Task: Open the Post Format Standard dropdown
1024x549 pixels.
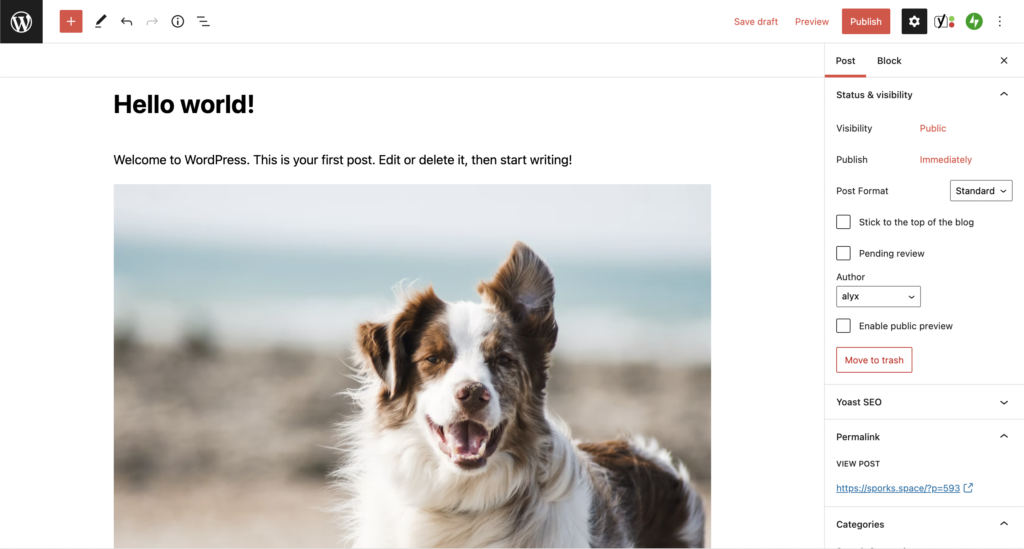Action: click(x=981, y=191)
